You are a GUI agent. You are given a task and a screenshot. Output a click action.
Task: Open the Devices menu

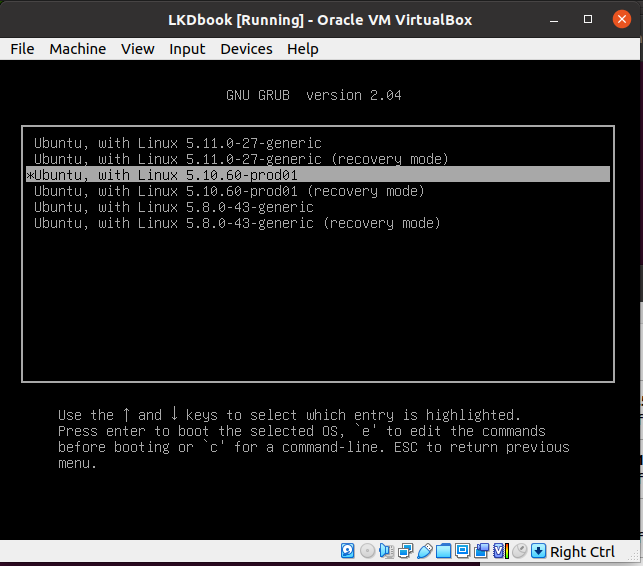tap(246, 49)
